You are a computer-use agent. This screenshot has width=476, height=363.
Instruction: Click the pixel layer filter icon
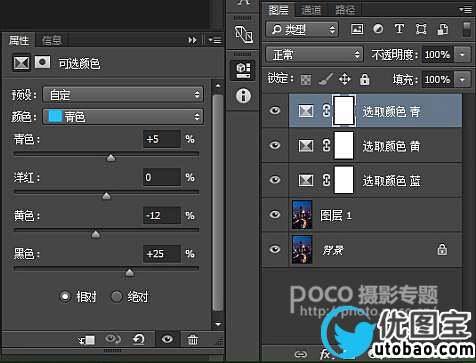[357, 29]
